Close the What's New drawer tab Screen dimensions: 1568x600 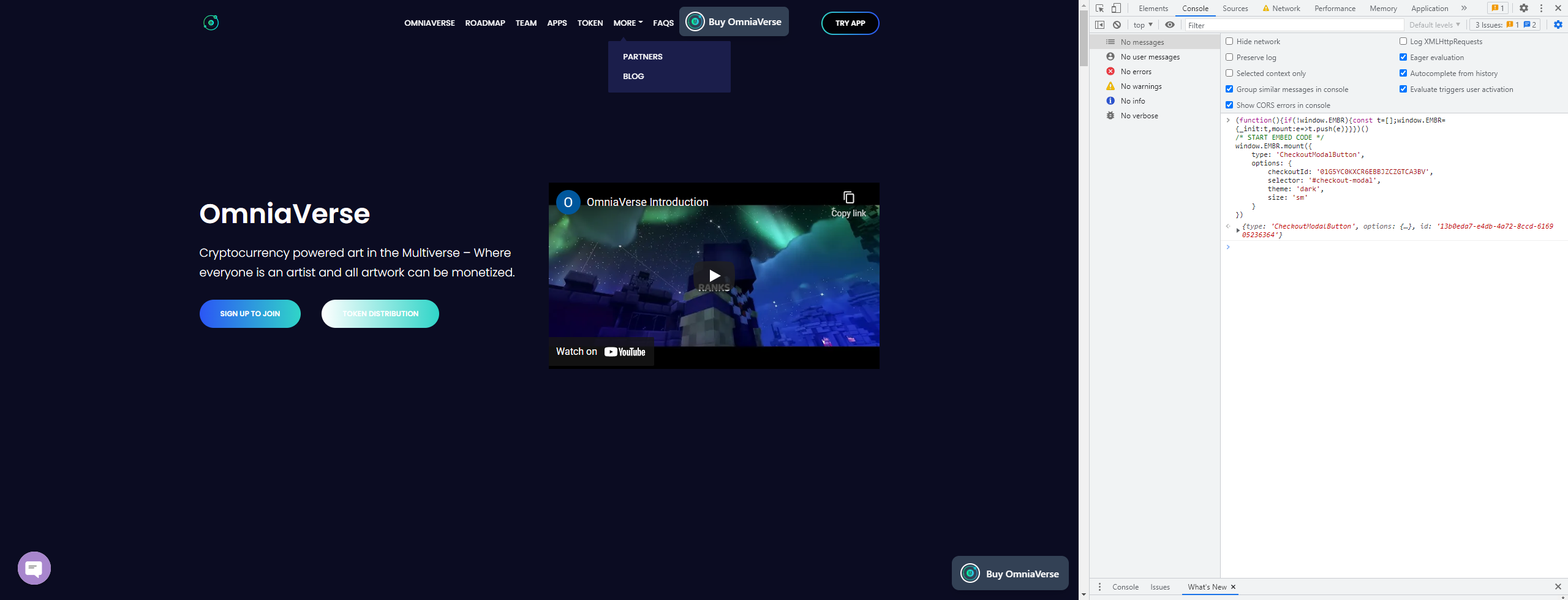(1234, 587)
